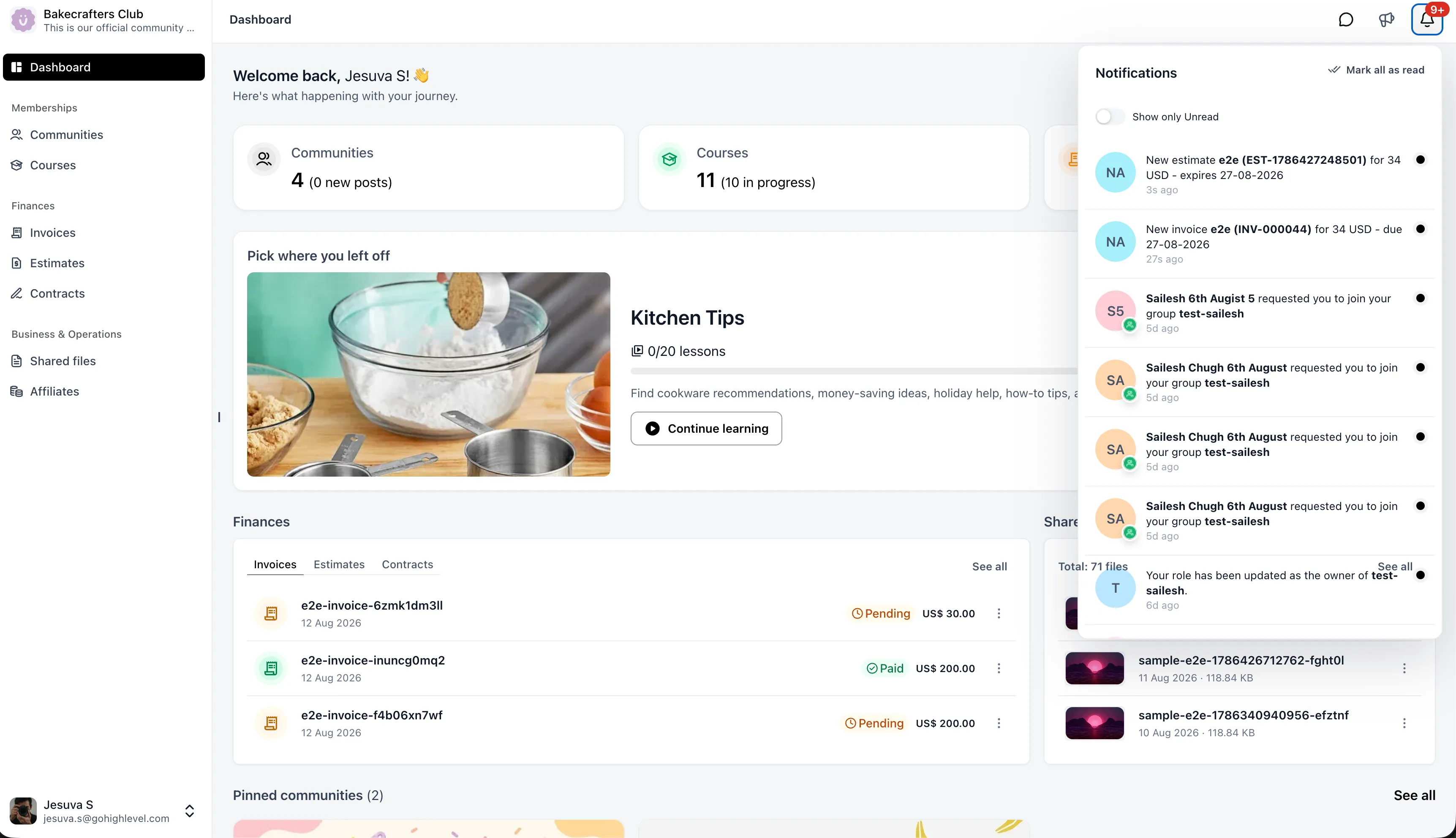Viewport: 1456px width, 838px height.
Task: Click the Courses card graduation icon
Action: click(669, 159)
